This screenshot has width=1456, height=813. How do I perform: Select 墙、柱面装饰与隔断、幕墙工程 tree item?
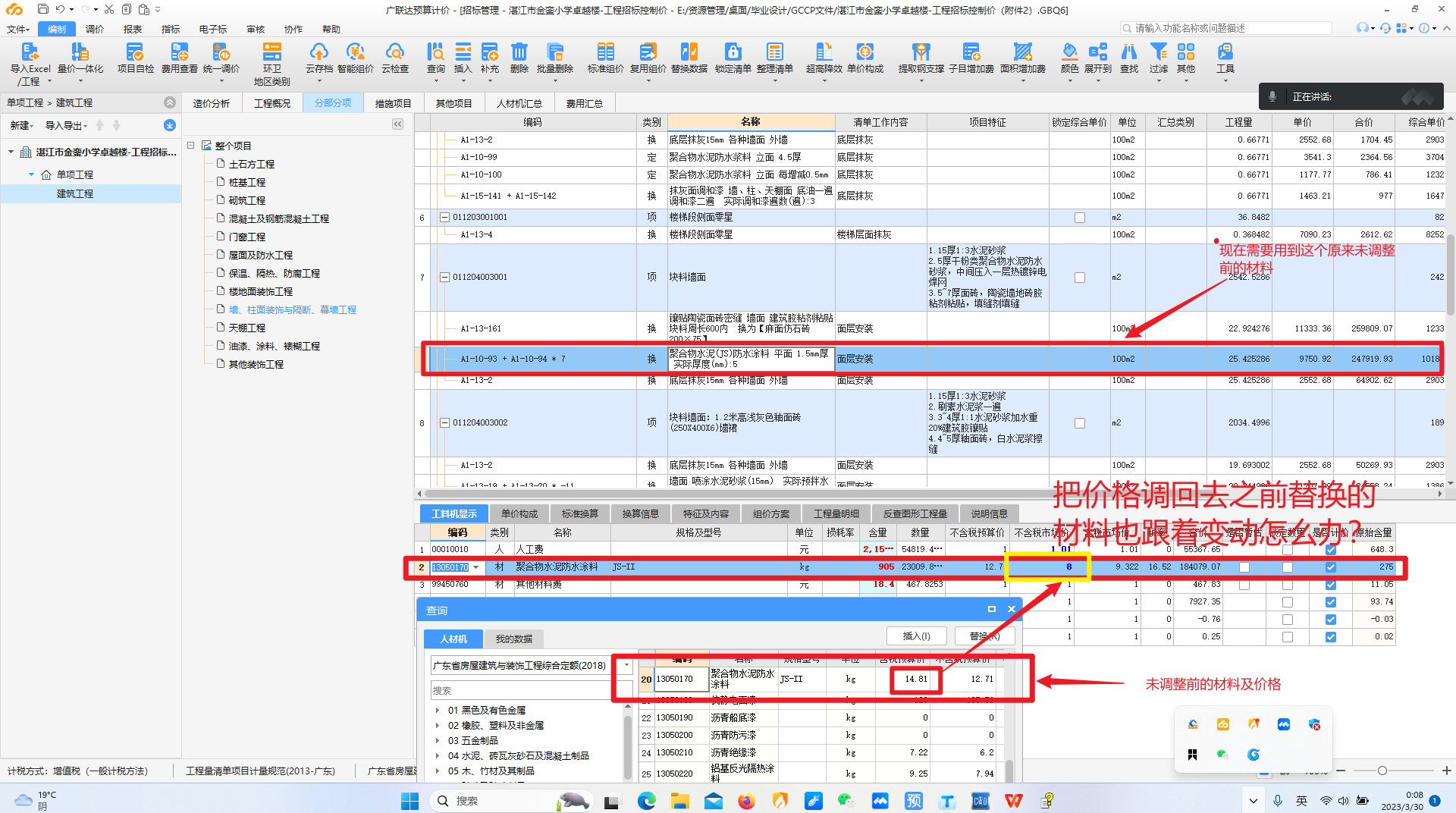[x=293, y=310]
